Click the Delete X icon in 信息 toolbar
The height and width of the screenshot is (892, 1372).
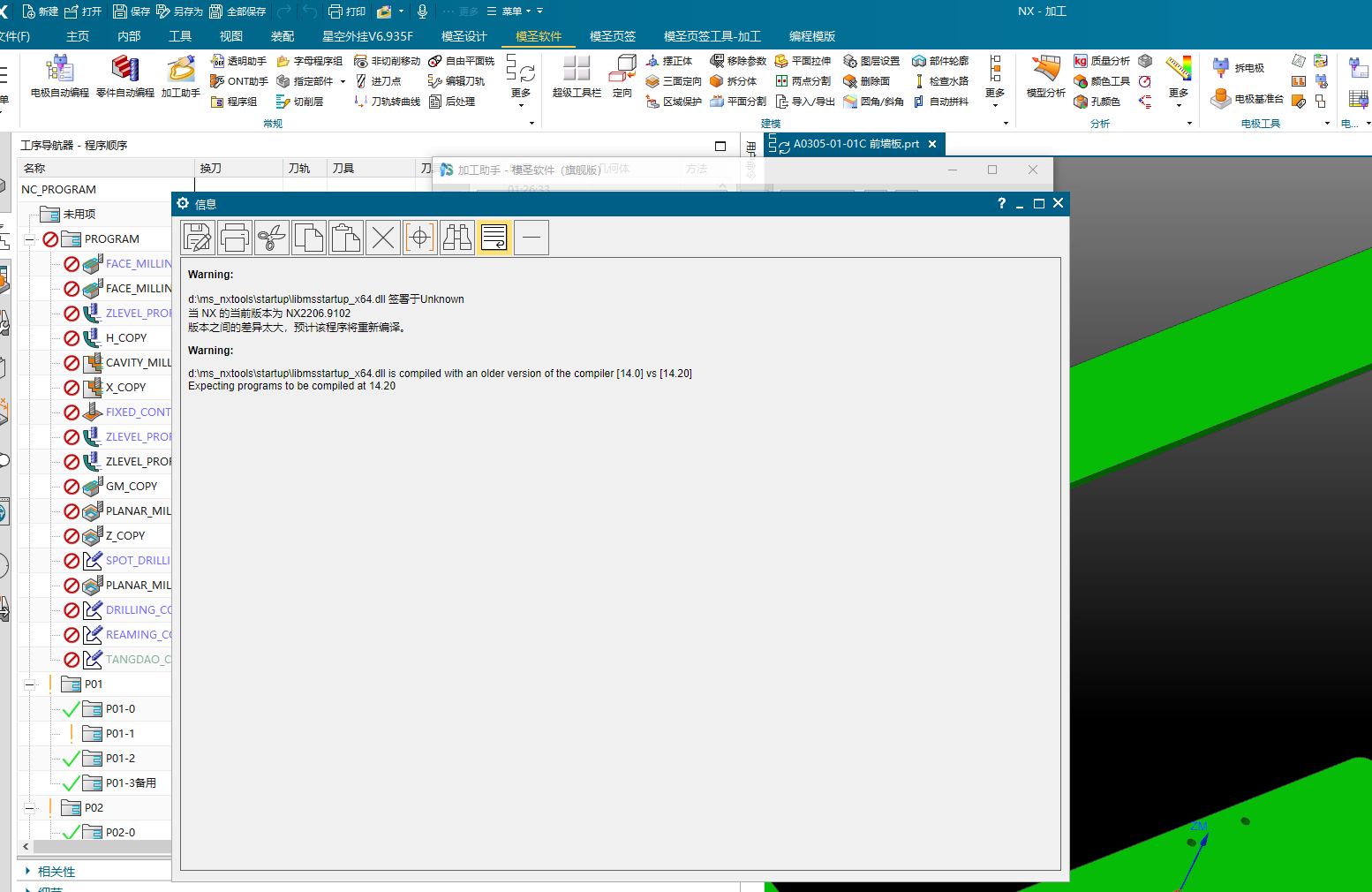tap(383, 238)
